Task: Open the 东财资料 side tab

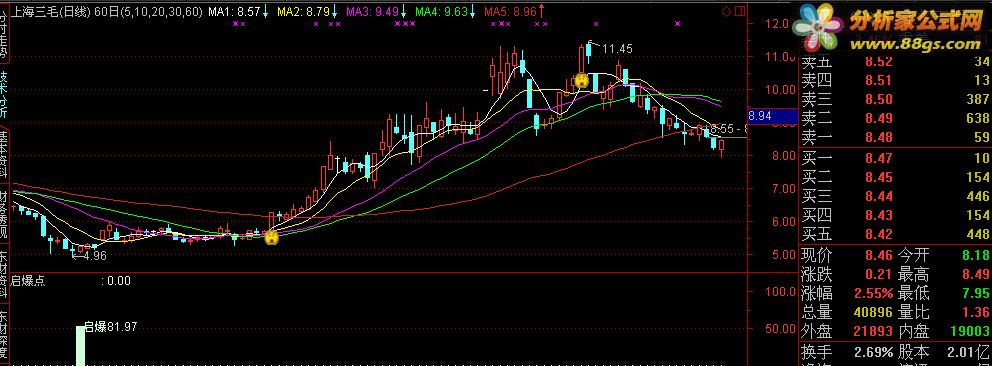Action: tap(4, 276)
